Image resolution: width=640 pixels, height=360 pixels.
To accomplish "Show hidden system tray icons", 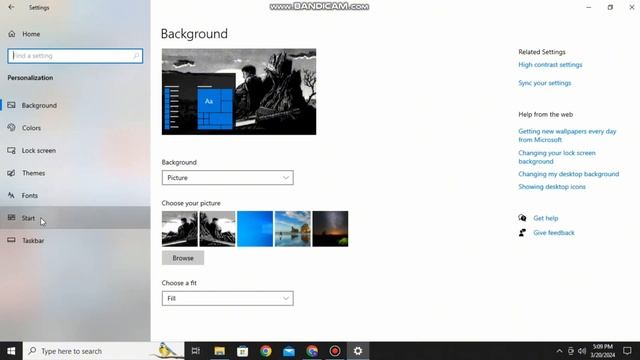I will coord(559,351).
